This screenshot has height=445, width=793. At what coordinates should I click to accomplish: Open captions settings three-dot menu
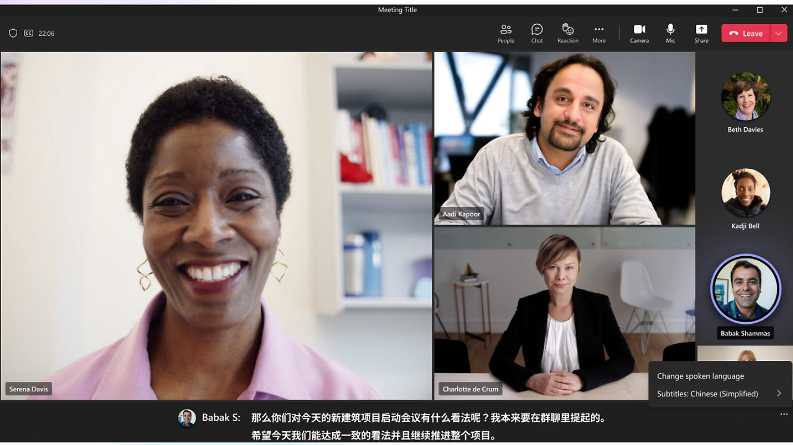click(784, 413)
